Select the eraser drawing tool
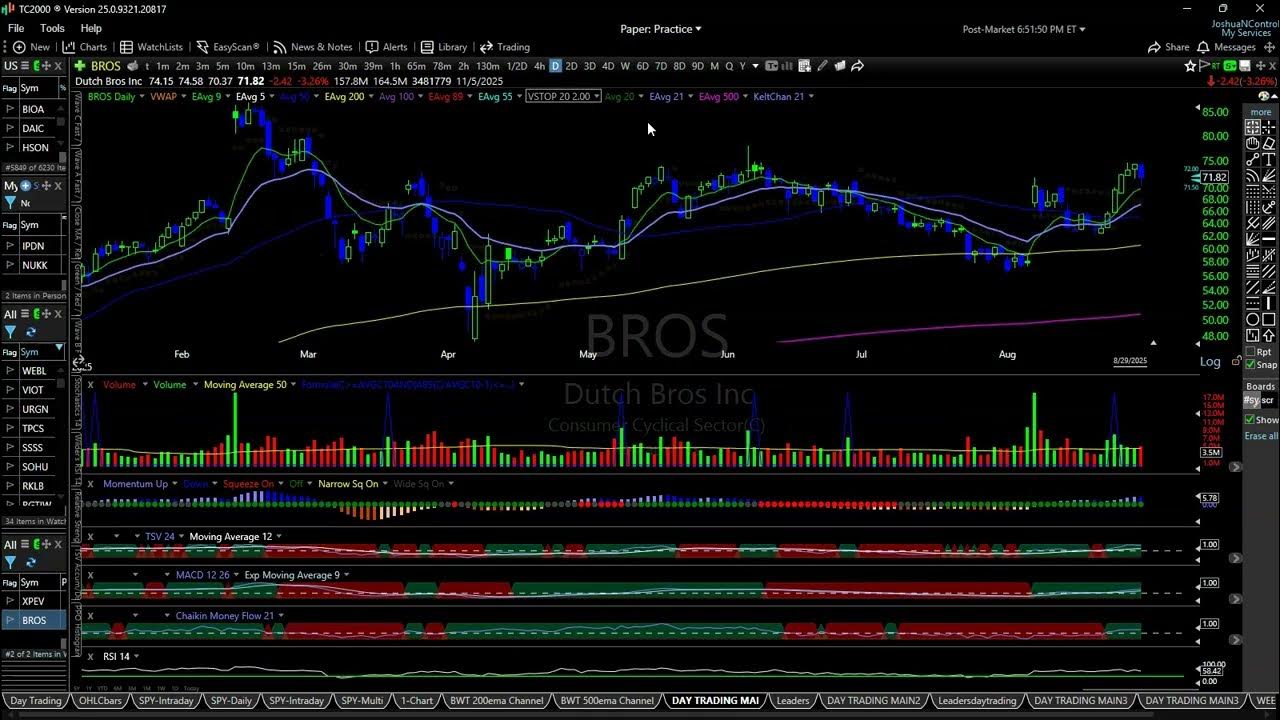 coord(1269,144)
